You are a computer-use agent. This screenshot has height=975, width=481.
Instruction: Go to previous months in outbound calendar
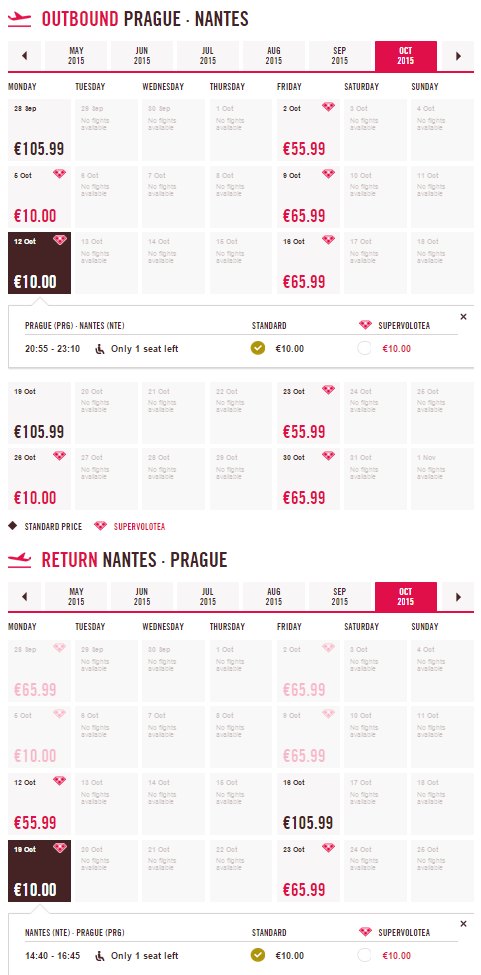point(25,56)
